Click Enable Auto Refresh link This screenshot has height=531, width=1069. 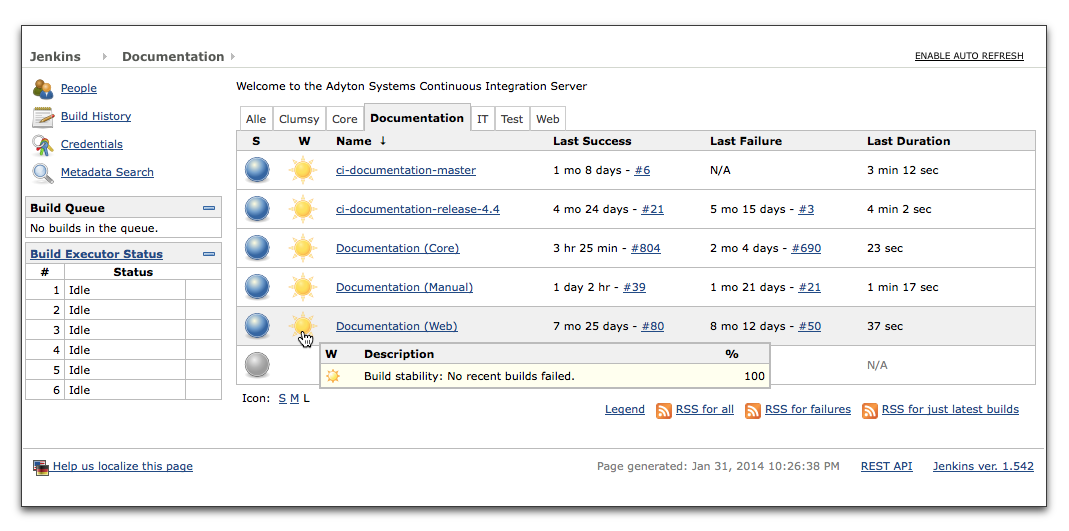[x=969, y=56]
